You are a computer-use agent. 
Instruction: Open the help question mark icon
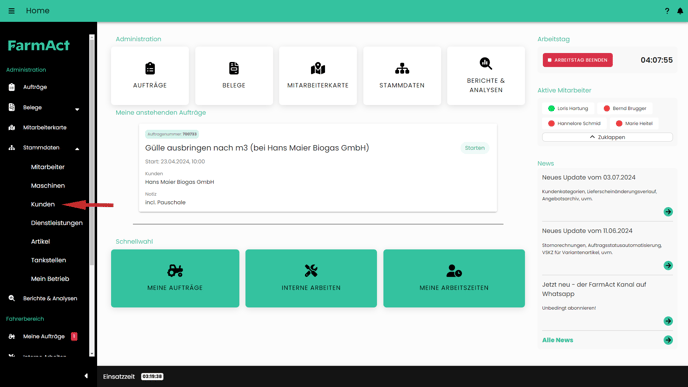[x=667, y=11]
